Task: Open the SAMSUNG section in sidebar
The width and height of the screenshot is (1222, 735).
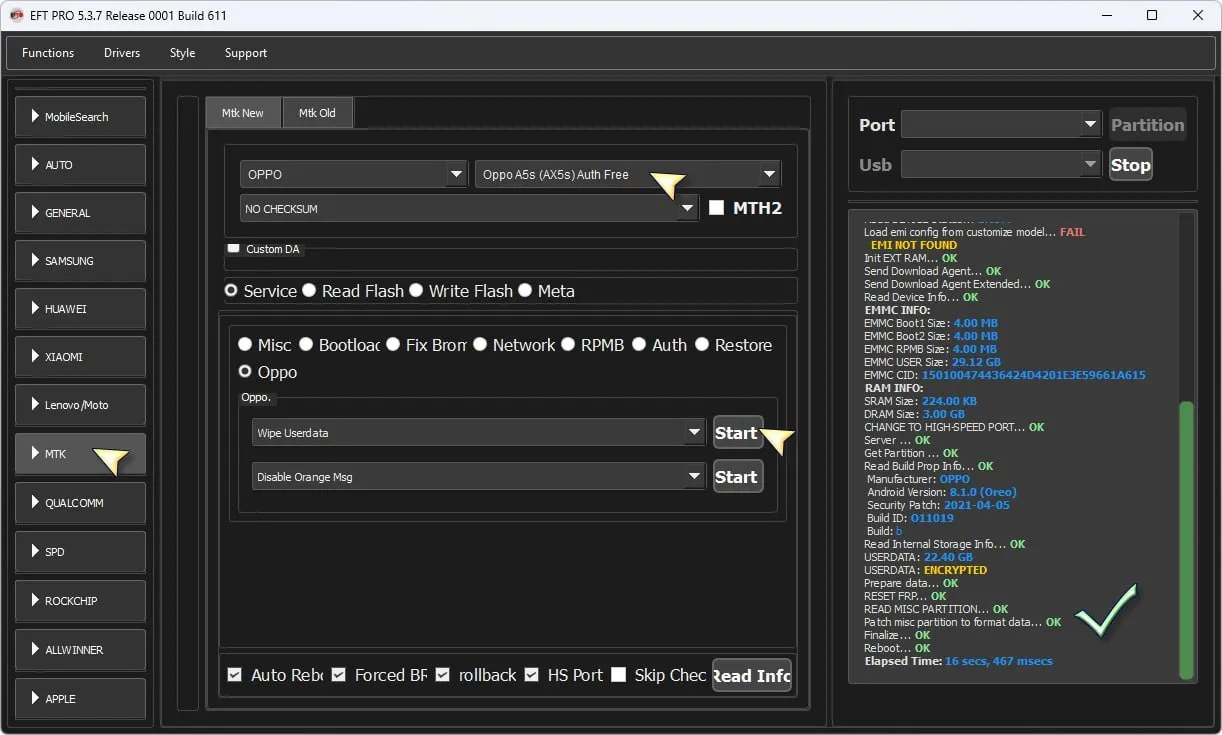Action: click(x=80, y=261)
